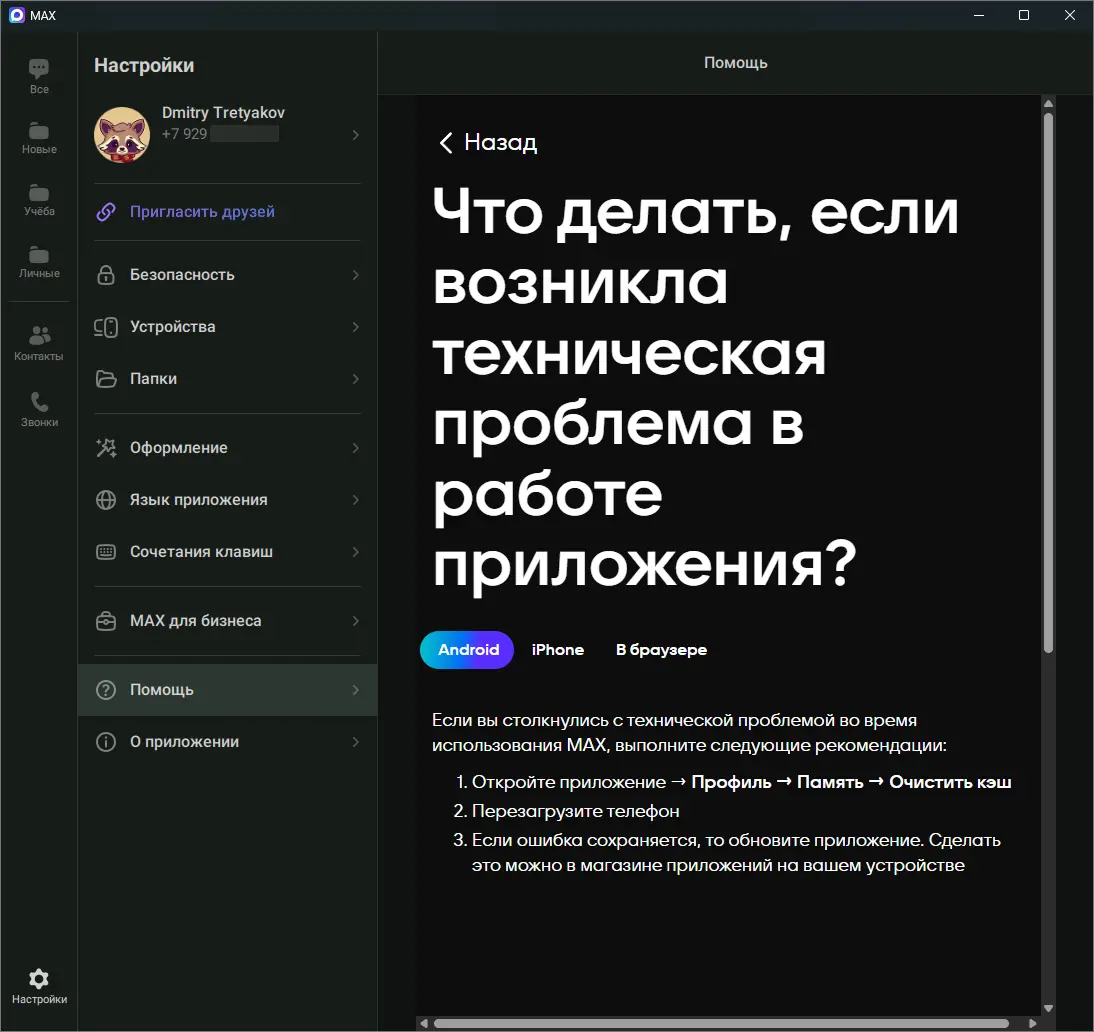Open the Учёба folder in sidebar
This screenshot has width=1094, height=1032.
coord(39,200)
